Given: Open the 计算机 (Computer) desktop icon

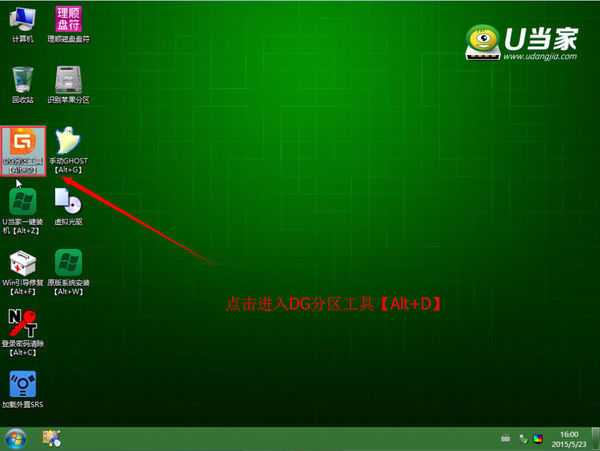Looking at the screenshot, I should pos(23,24).
